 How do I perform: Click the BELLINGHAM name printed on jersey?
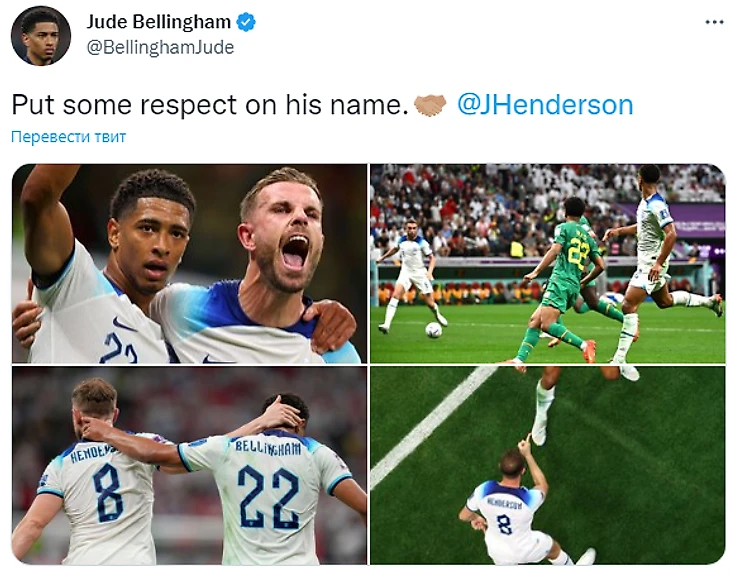[268, 448]
